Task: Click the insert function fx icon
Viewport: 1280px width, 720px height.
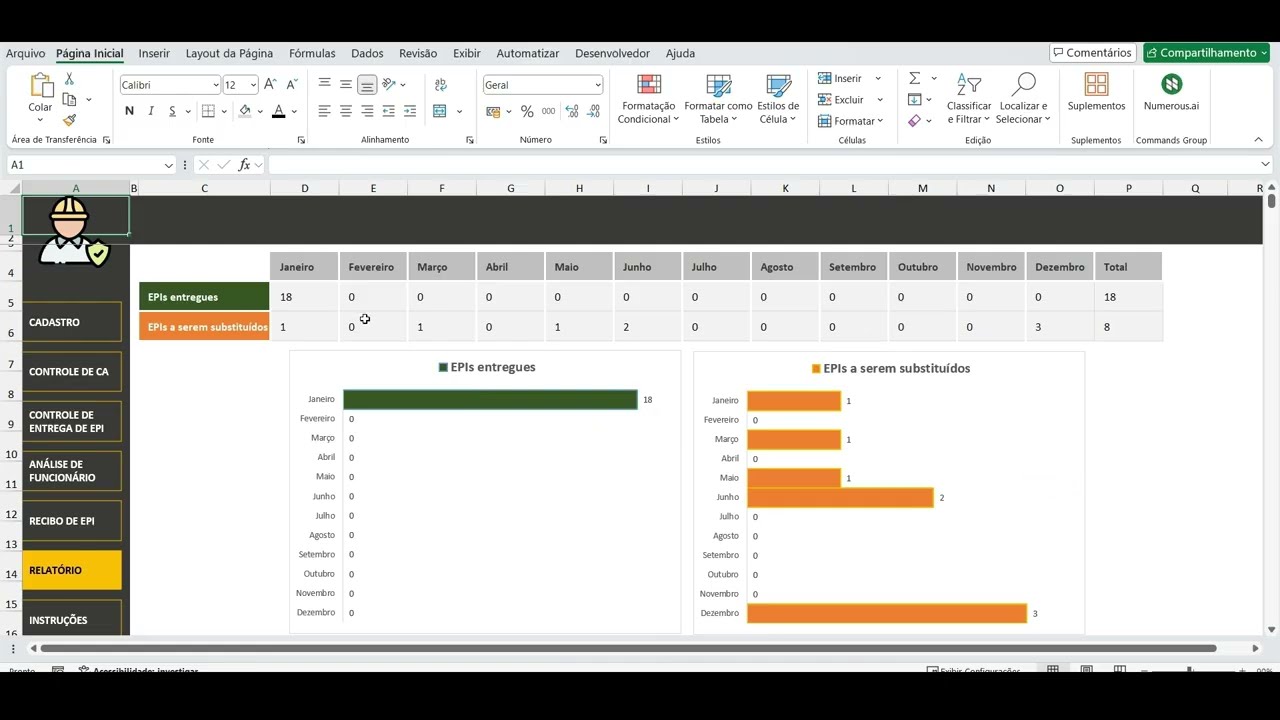Action: [x=244, y=165]
